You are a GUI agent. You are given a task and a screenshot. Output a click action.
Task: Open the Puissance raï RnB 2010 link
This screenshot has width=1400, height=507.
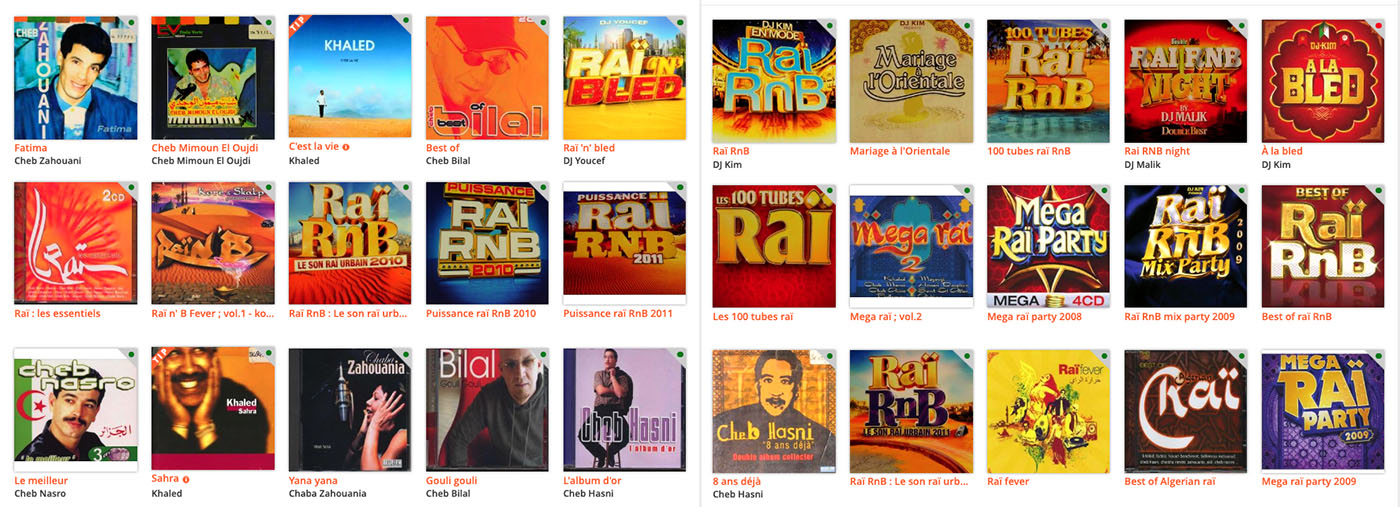pyautogui.click(x=481, y=313)
